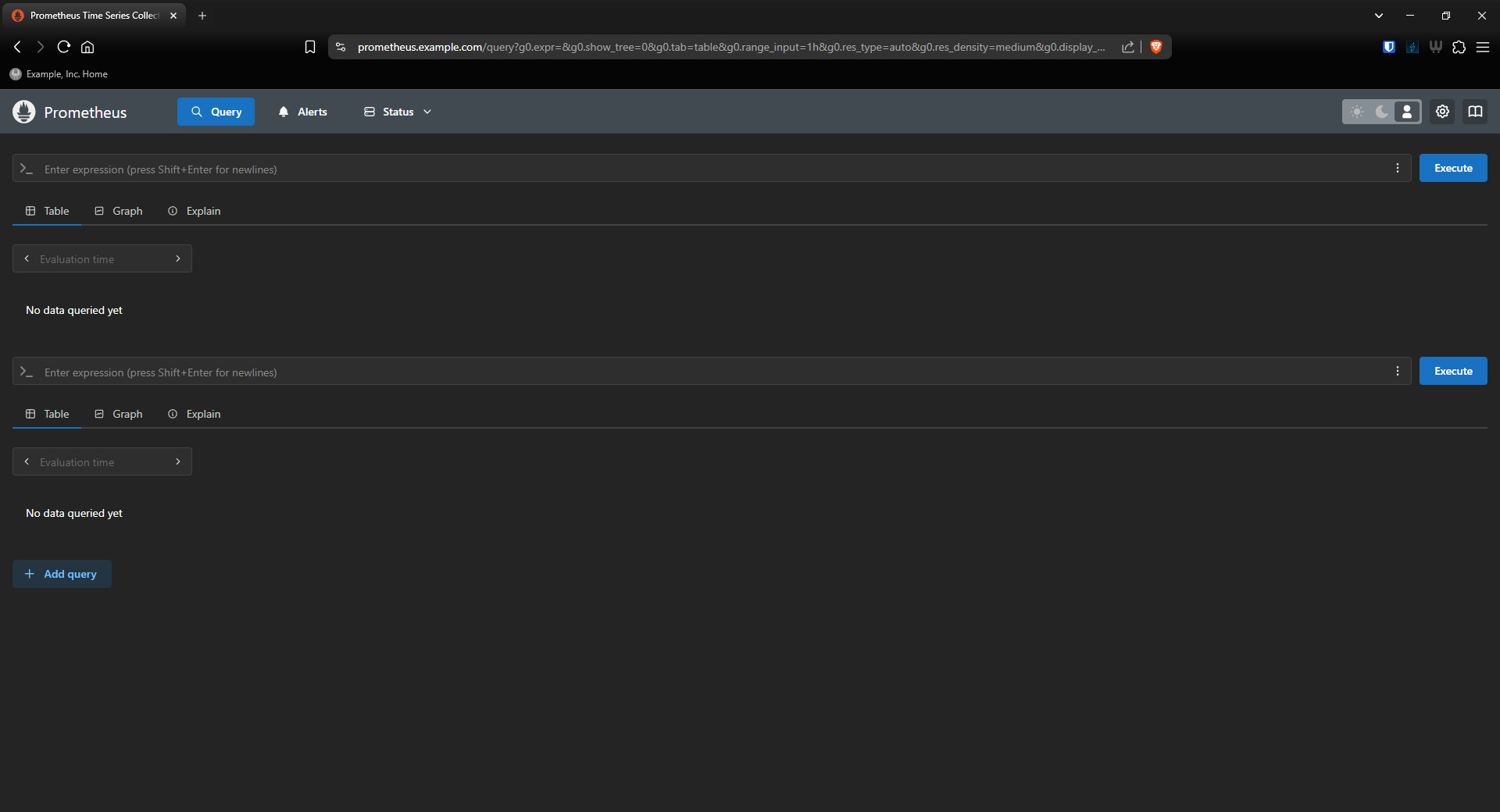Switch to the light theme sun option
The width and height of the screenshot is (1500, 812).
(x=1357, y=112)
